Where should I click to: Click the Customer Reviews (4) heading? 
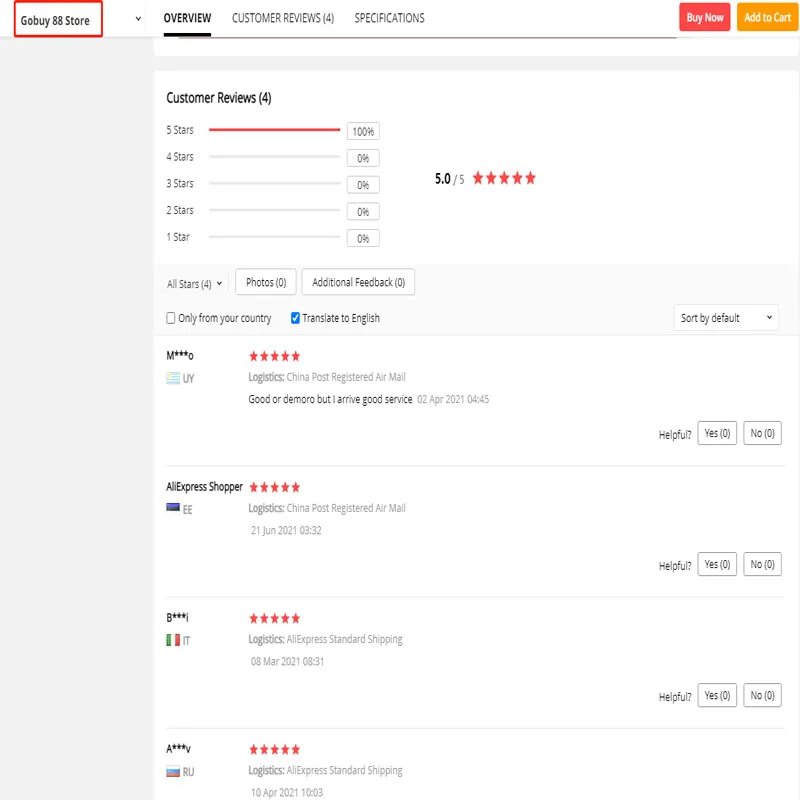click(x=219, y=98)
